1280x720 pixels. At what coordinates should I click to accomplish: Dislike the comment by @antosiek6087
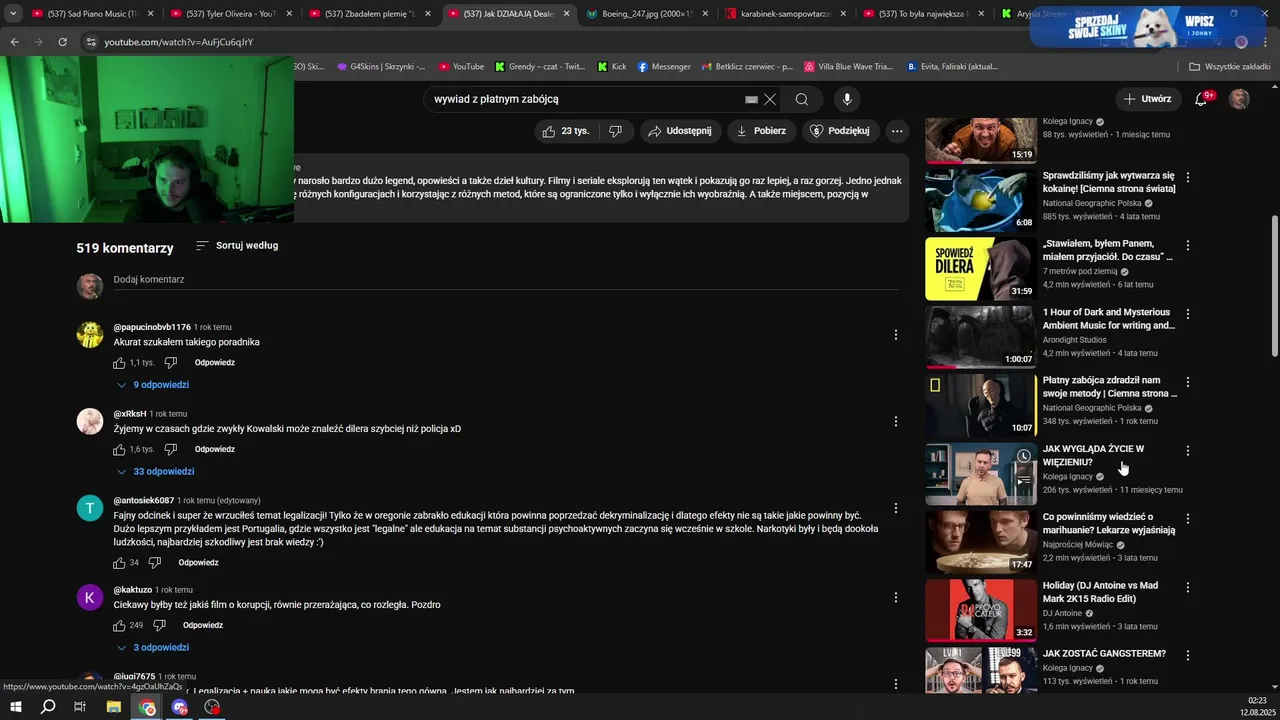point(154,563)
